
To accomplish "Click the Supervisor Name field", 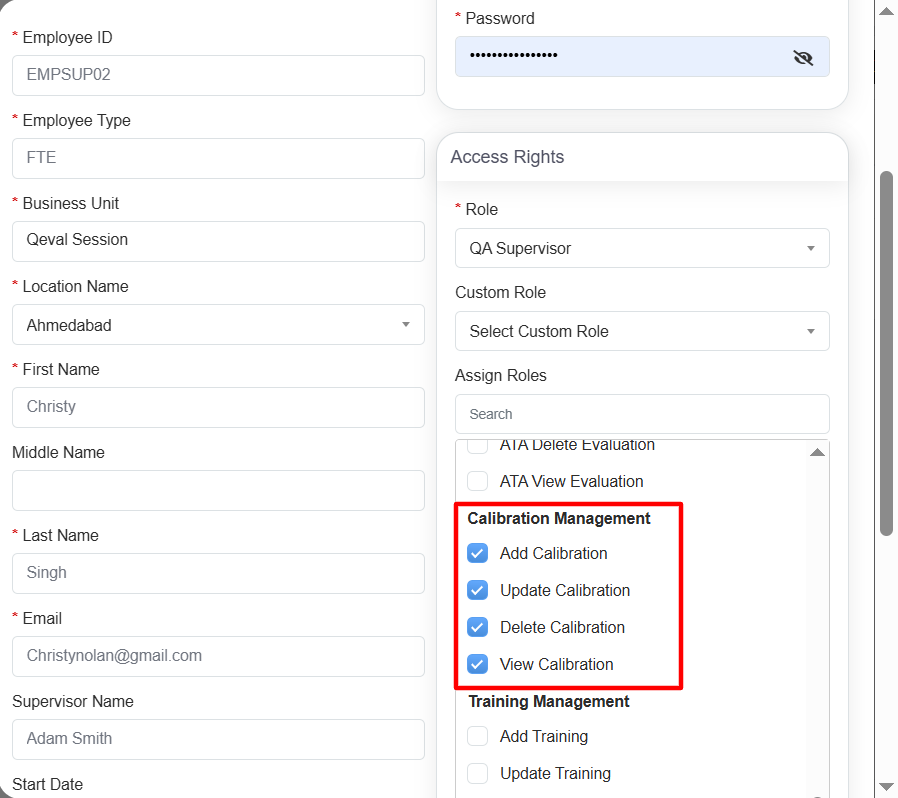I will click(x=218, y=739).
